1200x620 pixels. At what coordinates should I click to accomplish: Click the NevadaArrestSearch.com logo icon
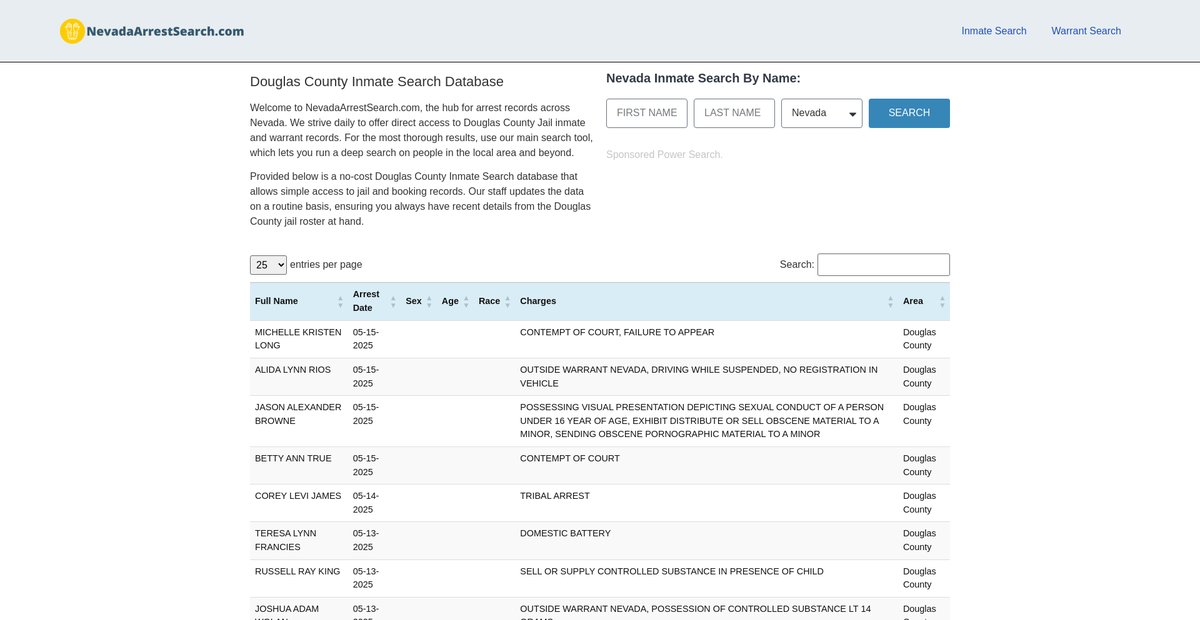tap(72, 31)
